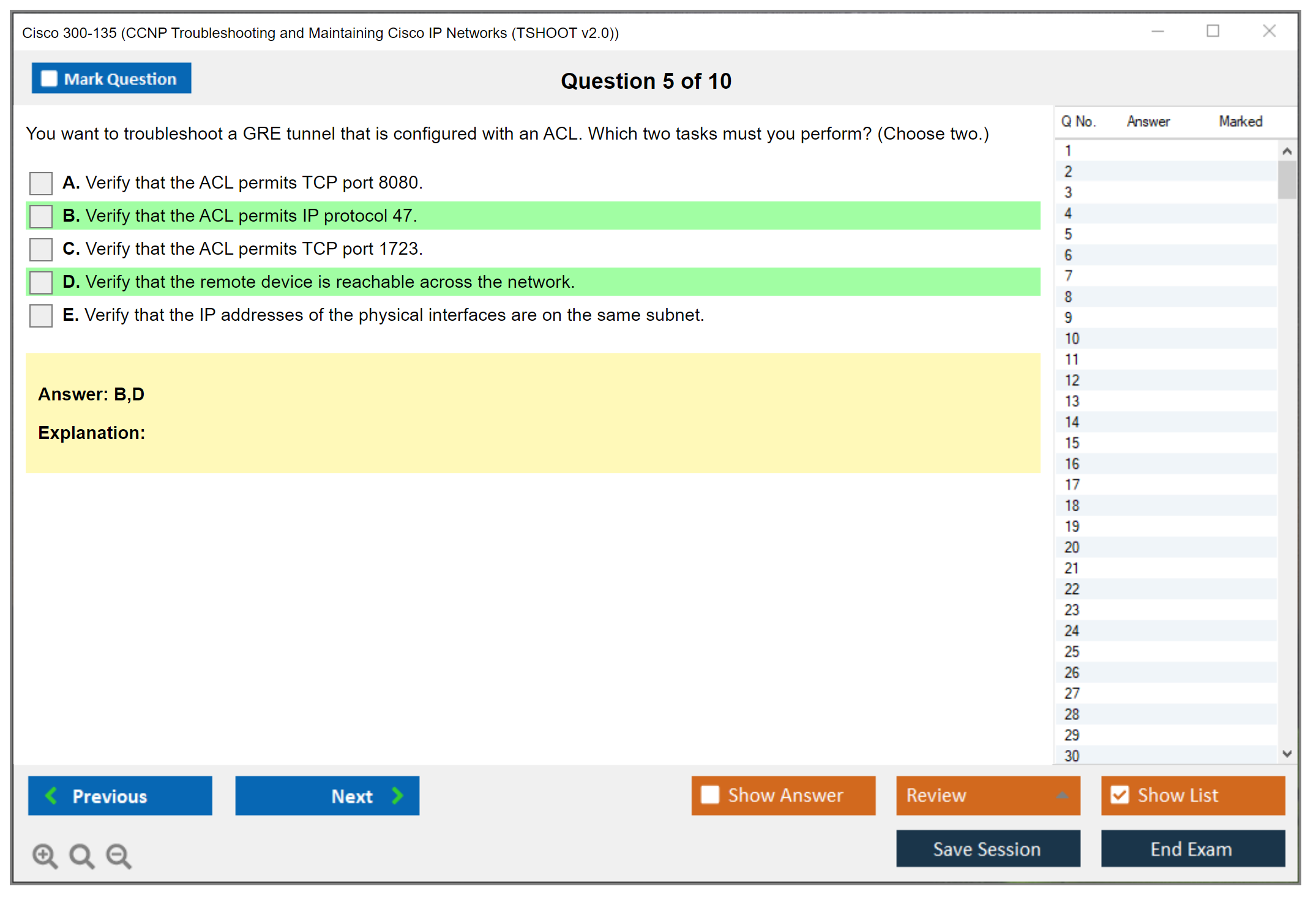Expand the Review dropdown arrow
Screen dimensions: 1316x900
click(1062, 795)
